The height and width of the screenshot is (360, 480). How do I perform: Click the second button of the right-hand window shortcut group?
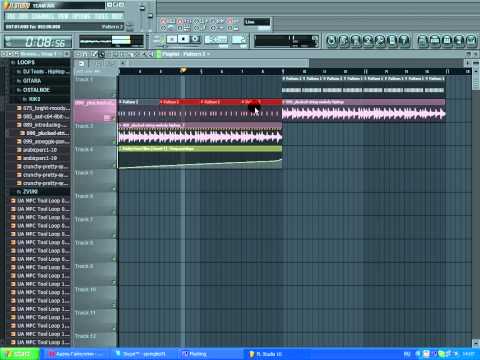click(x=435, y=41)
